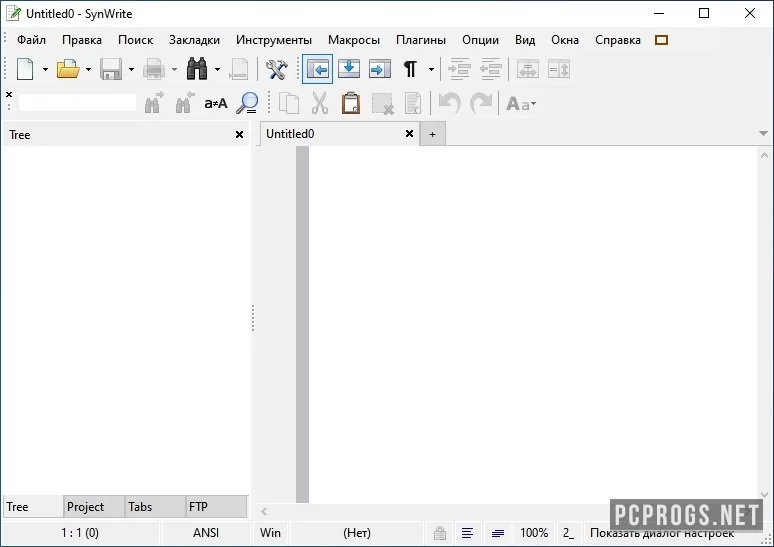Viewport: 774px width, 547px height.
Task: Open Find with large binoculars icon
Action: point(197,69)
